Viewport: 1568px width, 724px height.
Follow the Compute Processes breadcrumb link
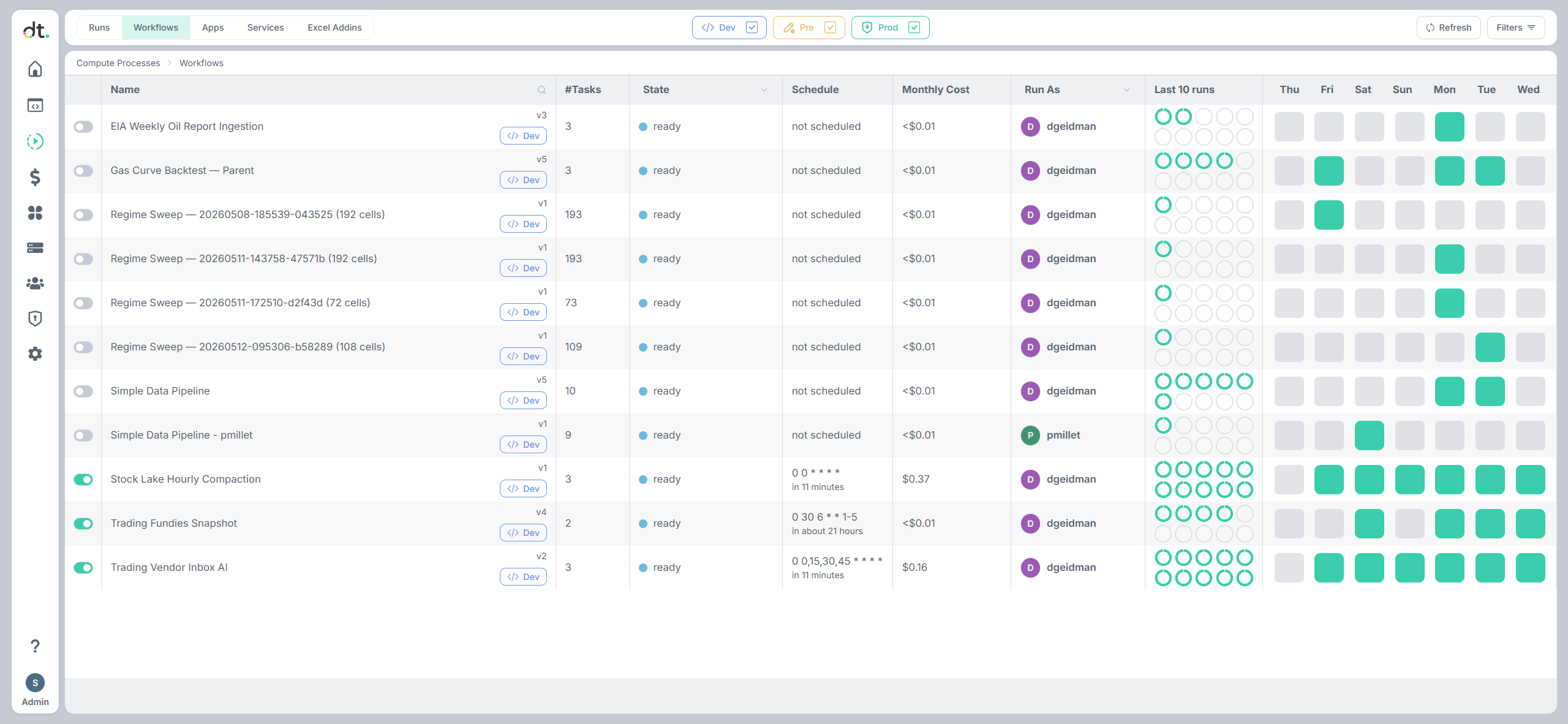point(118,63)
